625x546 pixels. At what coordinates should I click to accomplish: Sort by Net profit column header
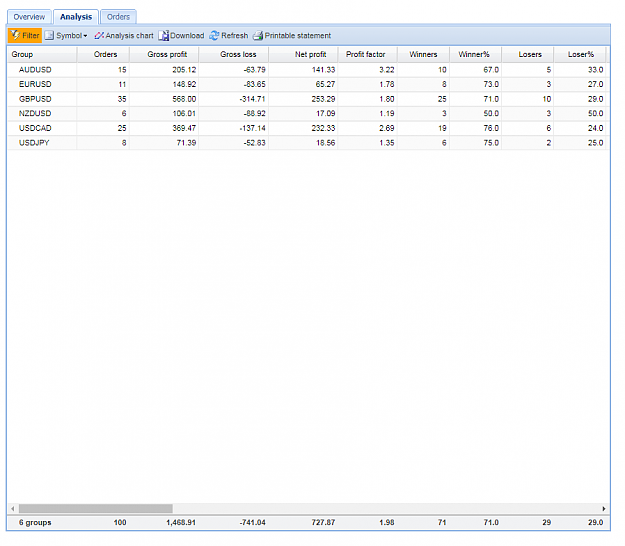pos(303,54)
